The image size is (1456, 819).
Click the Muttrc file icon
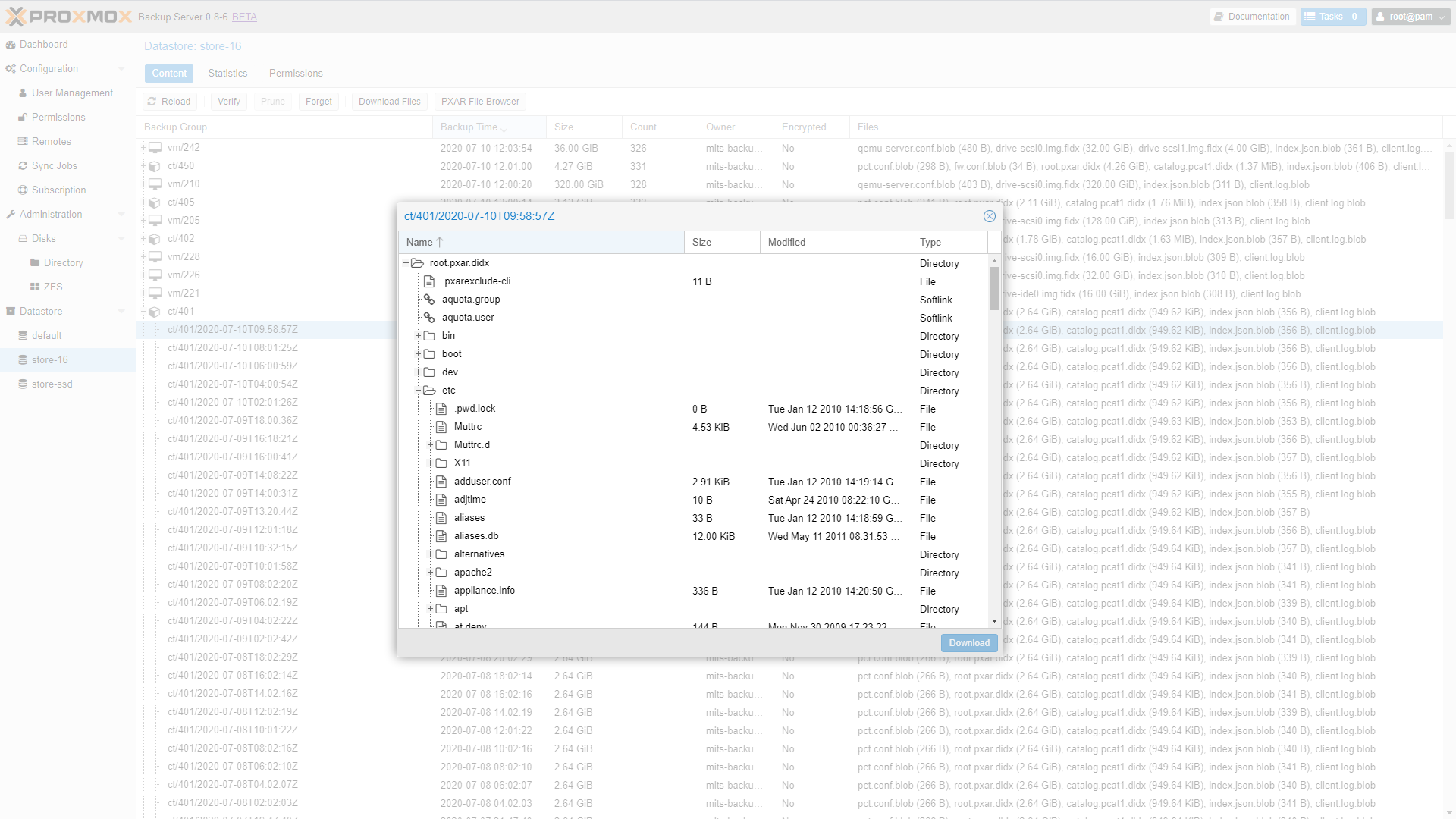click(441, 427)
